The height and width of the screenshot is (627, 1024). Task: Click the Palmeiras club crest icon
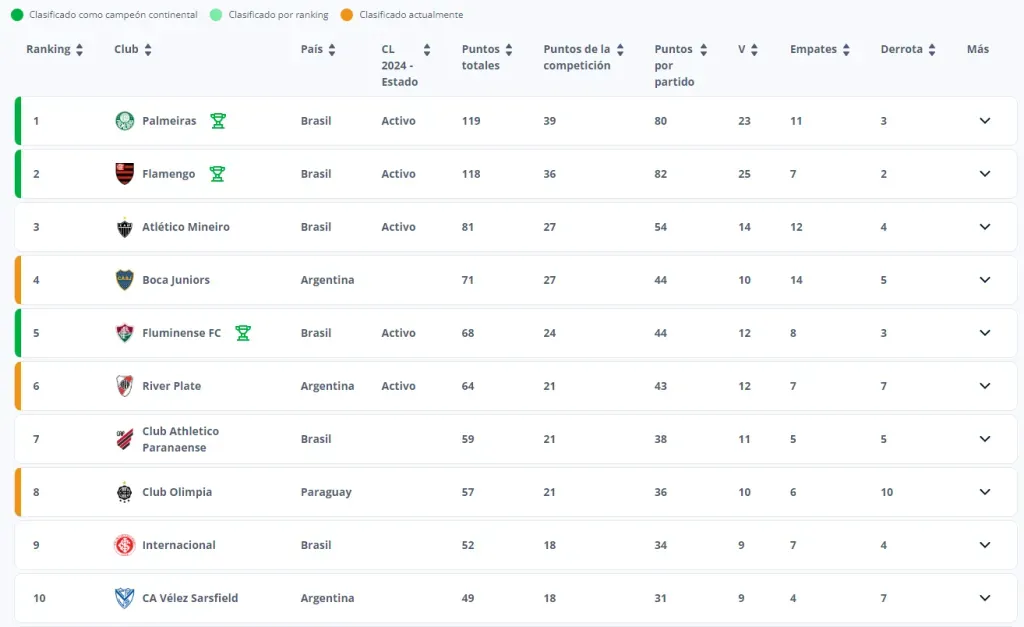point(124,121)
